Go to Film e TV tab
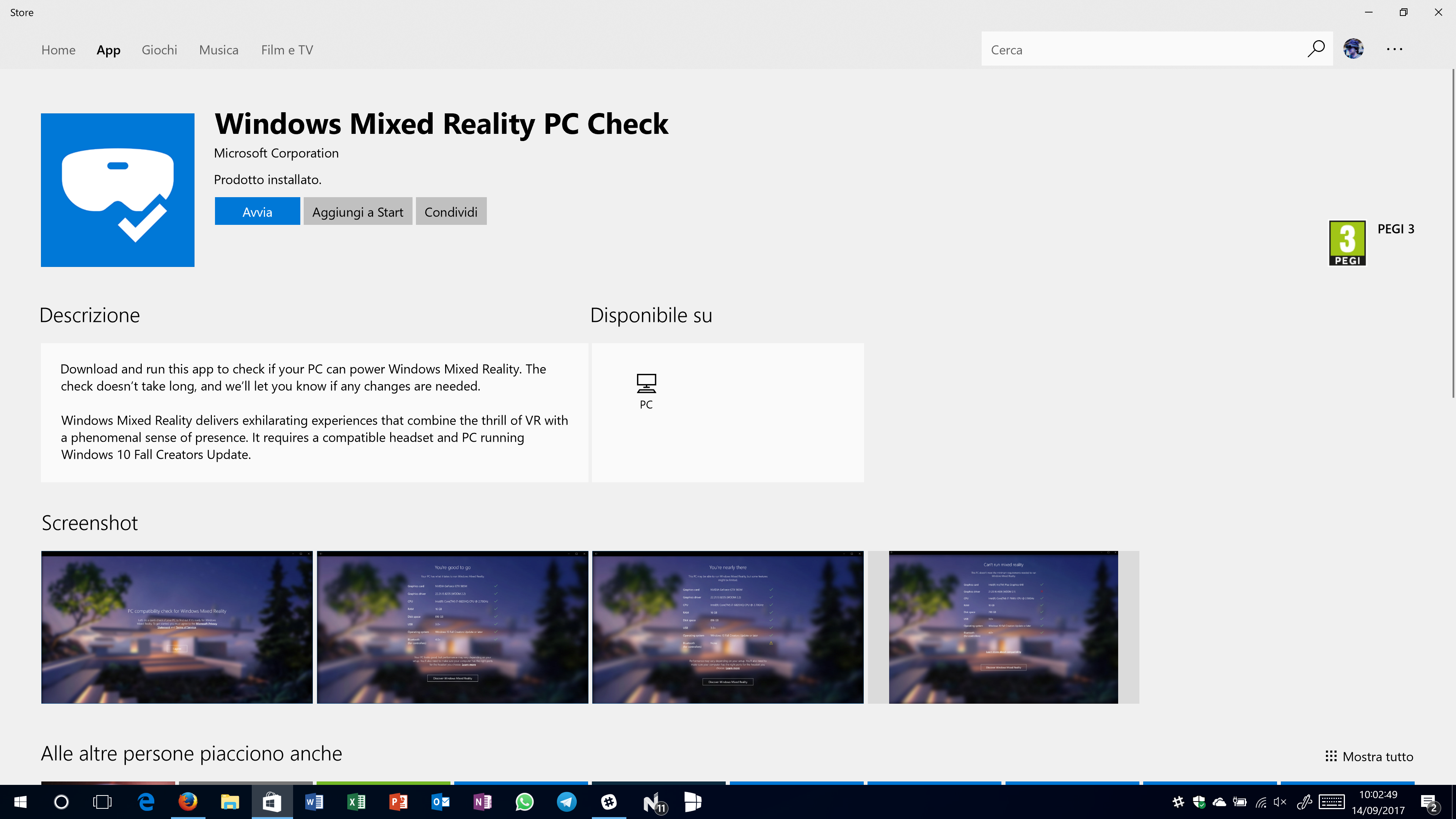 click(287, 50)
